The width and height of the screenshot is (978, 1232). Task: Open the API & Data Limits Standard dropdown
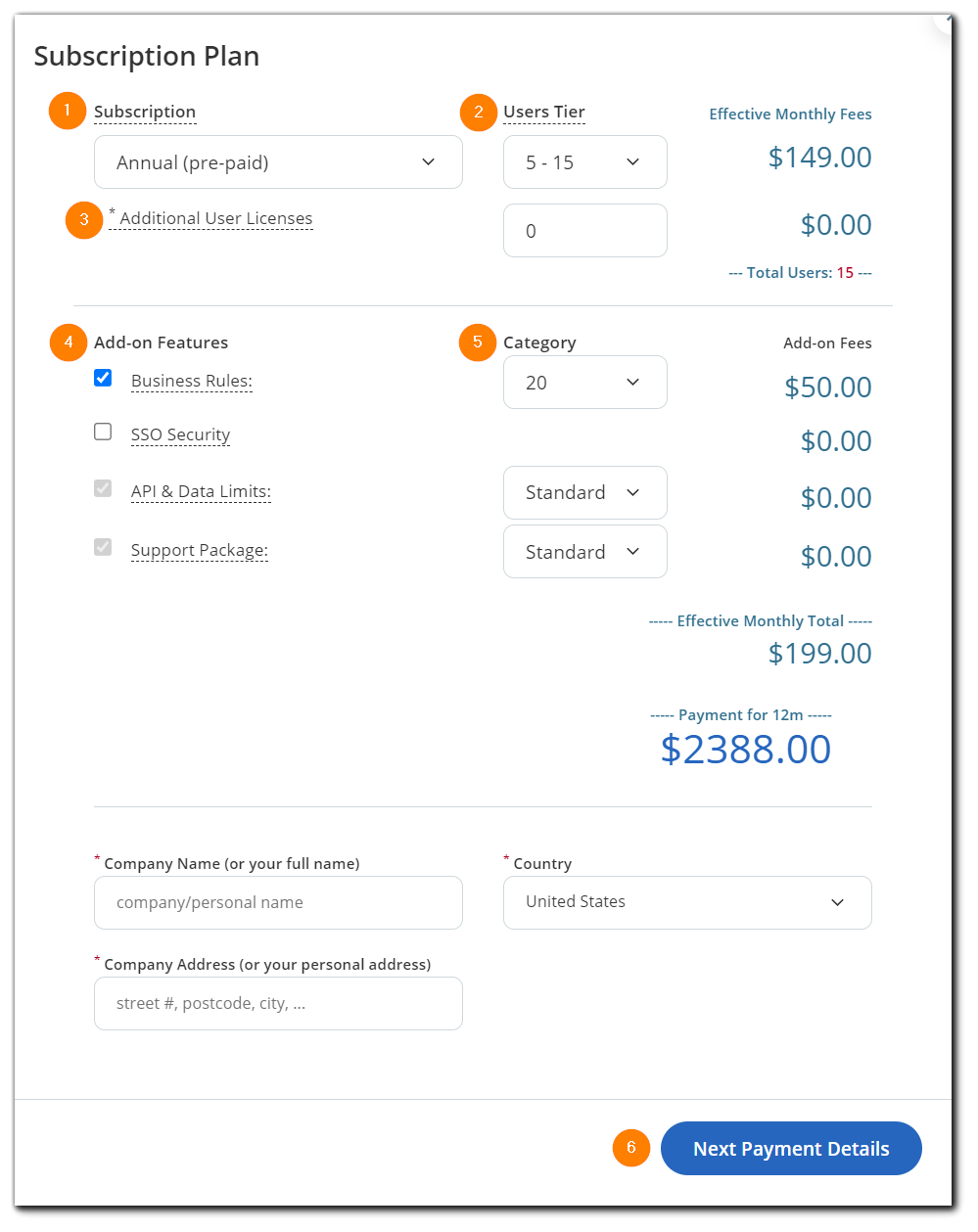click(584, 492)
